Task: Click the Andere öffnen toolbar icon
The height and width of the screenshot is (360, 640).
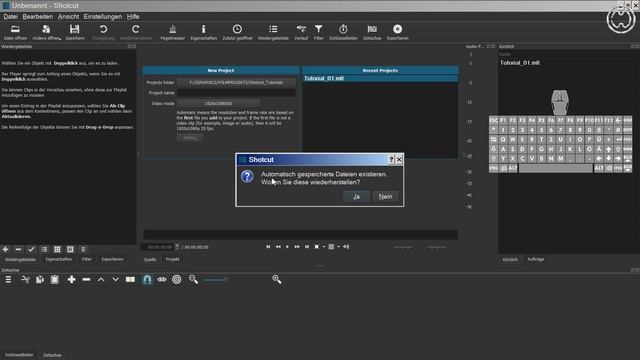Action: (46, 32)
